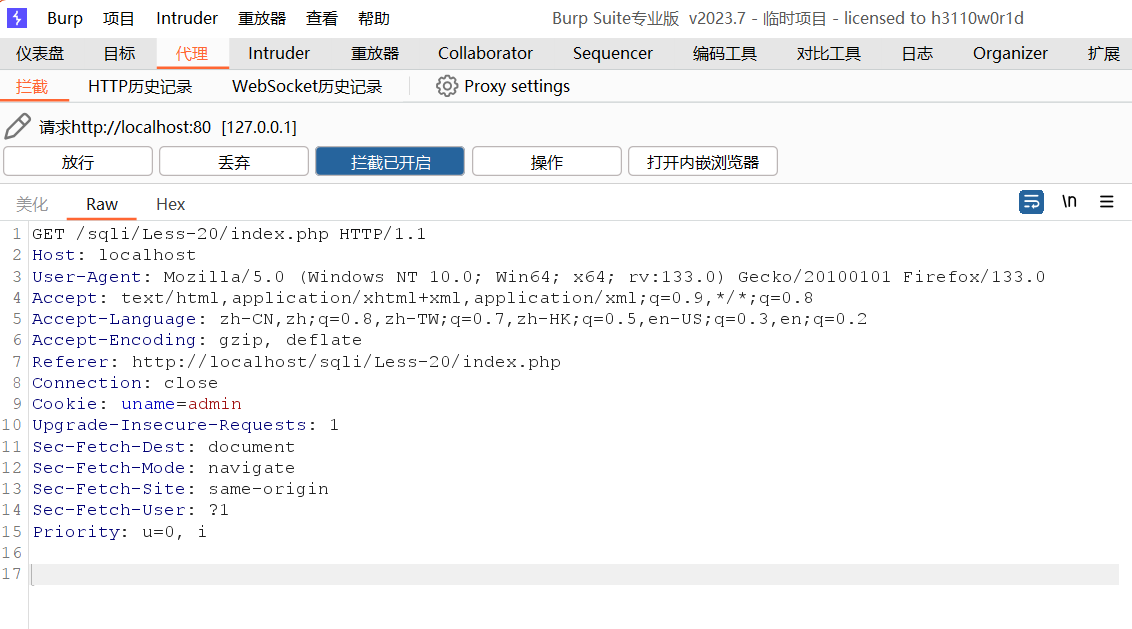Click the Upgrade-Insecure-Requests header line
Screen dimensions: 1132x629
[x=186, y=425]
